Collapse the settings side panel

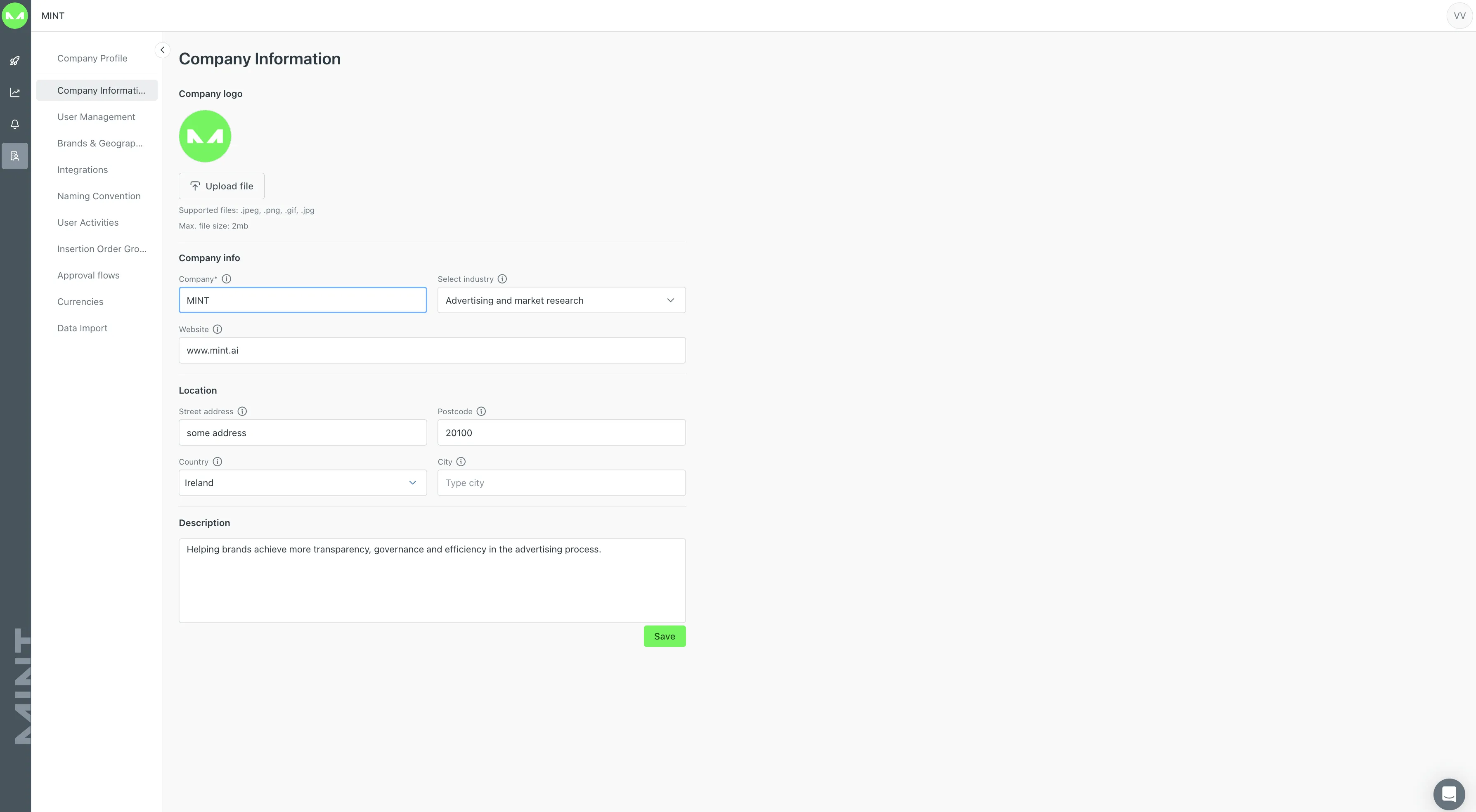tap(162, 50)
